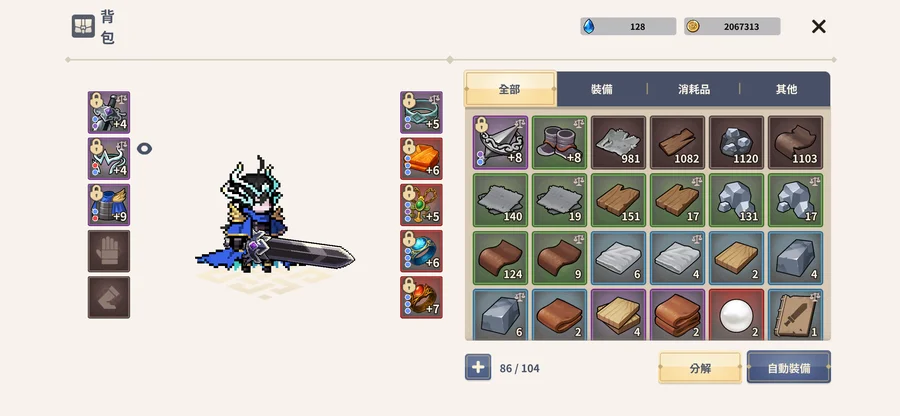Switch to the 消耗品 tab

[x=694, y=89]
